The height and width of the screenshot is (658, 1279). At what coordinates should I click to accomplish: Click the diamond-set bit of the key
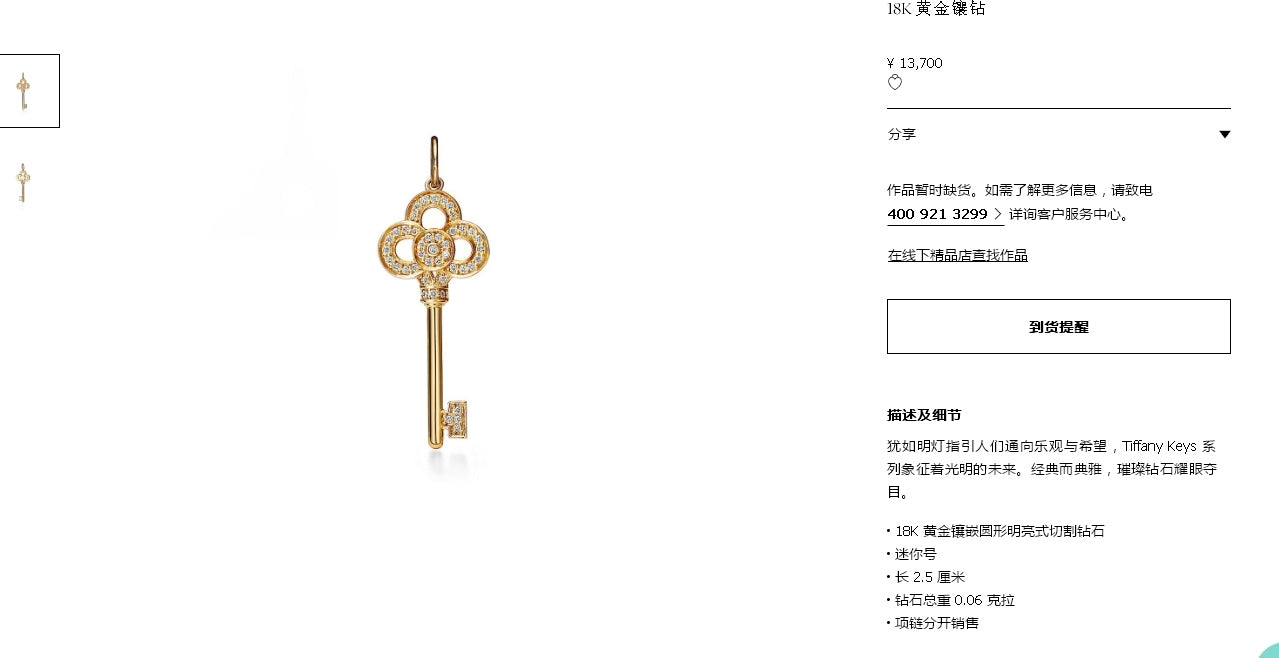[x=457, y=419]
